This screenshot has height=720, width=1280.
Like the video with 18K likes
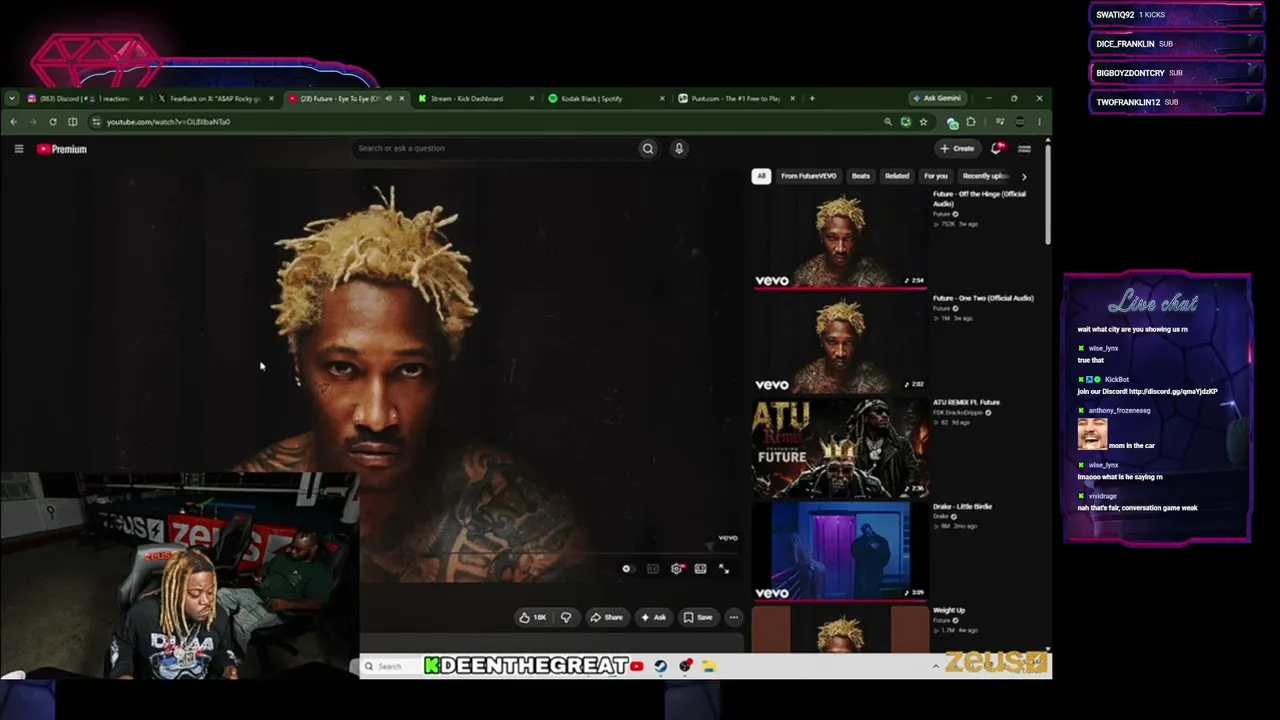[x=532, y=618]
